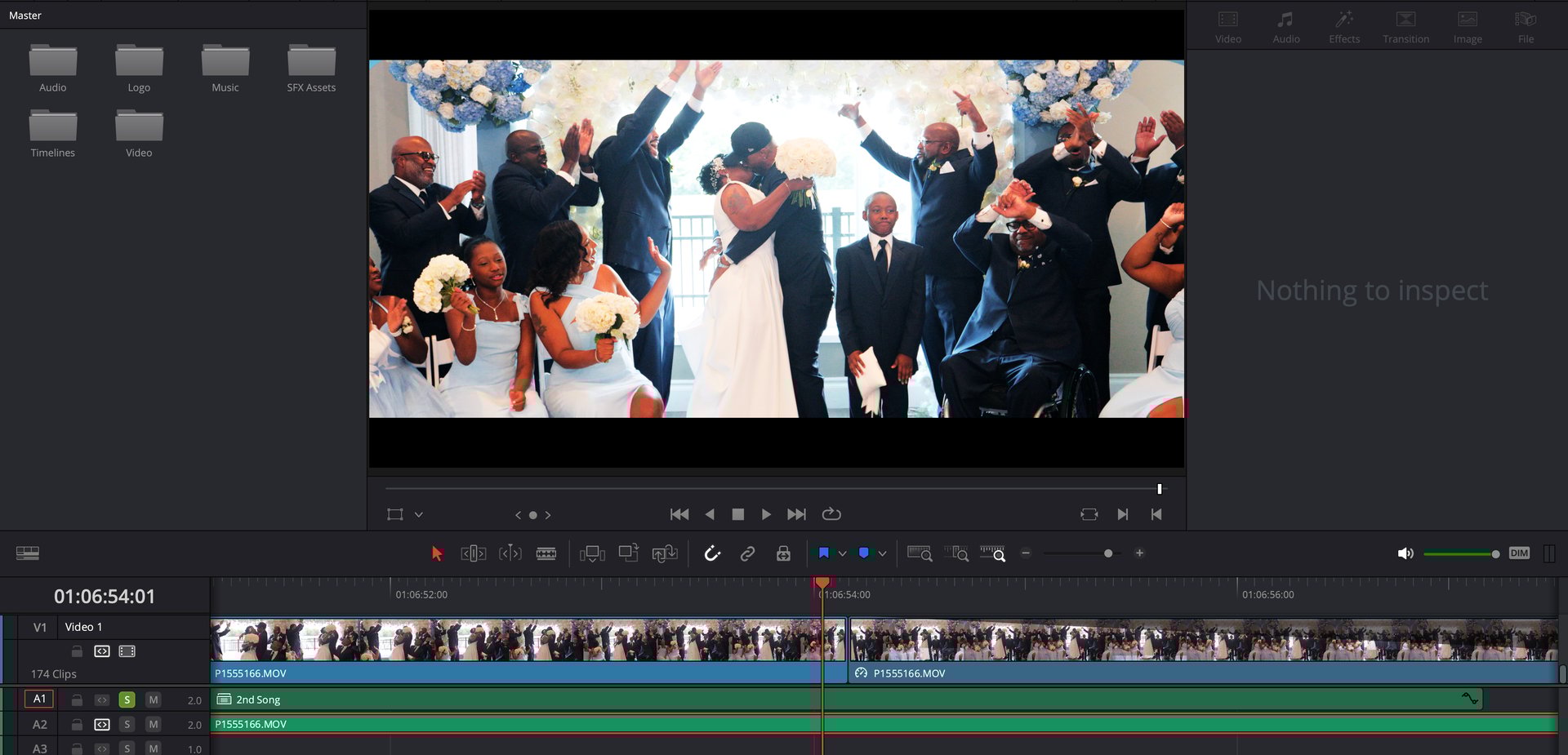1568x755 pixels.
Task: Zoom out timeline with minus button
Action: (x=1026, y=553)
